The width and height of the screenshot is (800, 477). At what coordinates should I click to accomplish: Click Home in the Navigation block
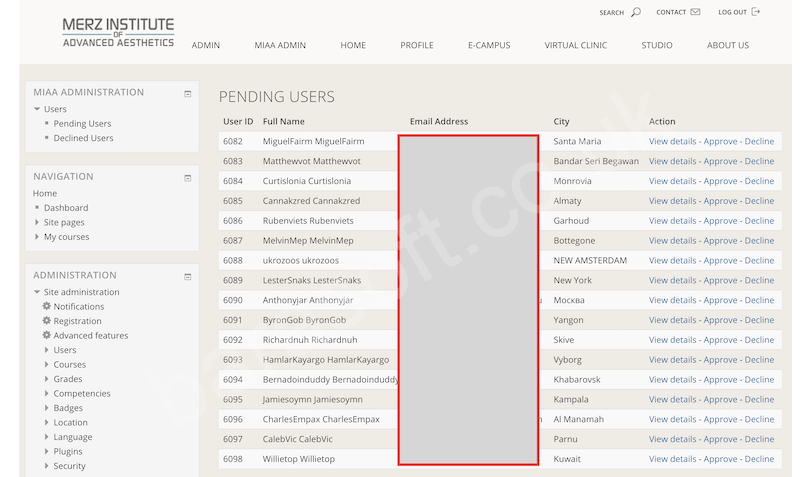(45, 193)
